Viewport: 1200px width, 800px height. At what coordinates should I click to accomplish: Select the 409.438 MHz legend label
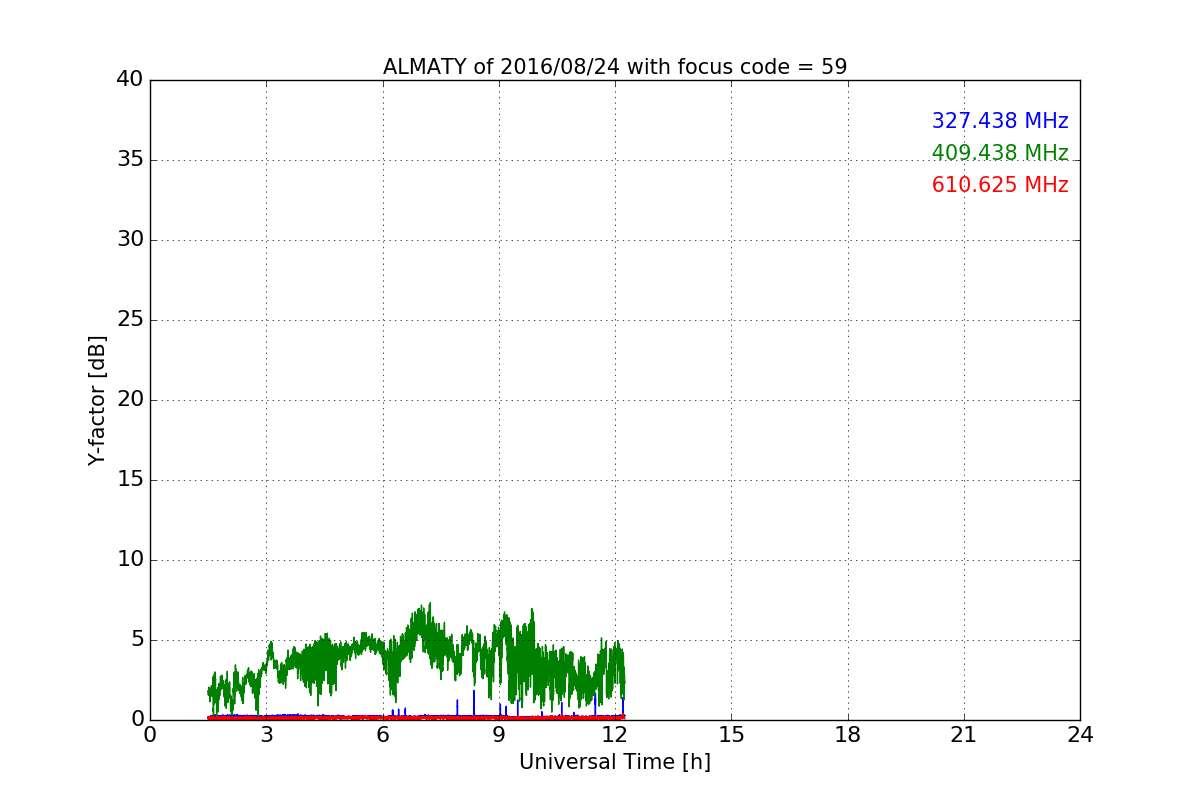click(x=1000, y=153)
